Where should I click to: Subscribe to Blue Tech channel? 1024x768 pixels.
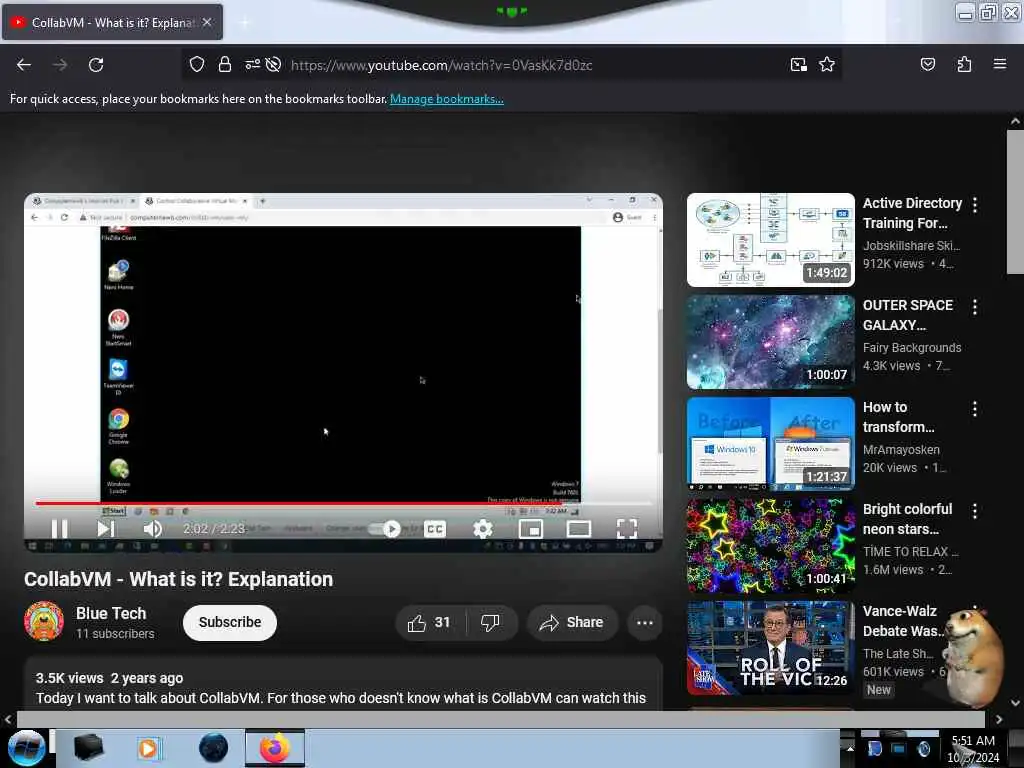[230, 622]
